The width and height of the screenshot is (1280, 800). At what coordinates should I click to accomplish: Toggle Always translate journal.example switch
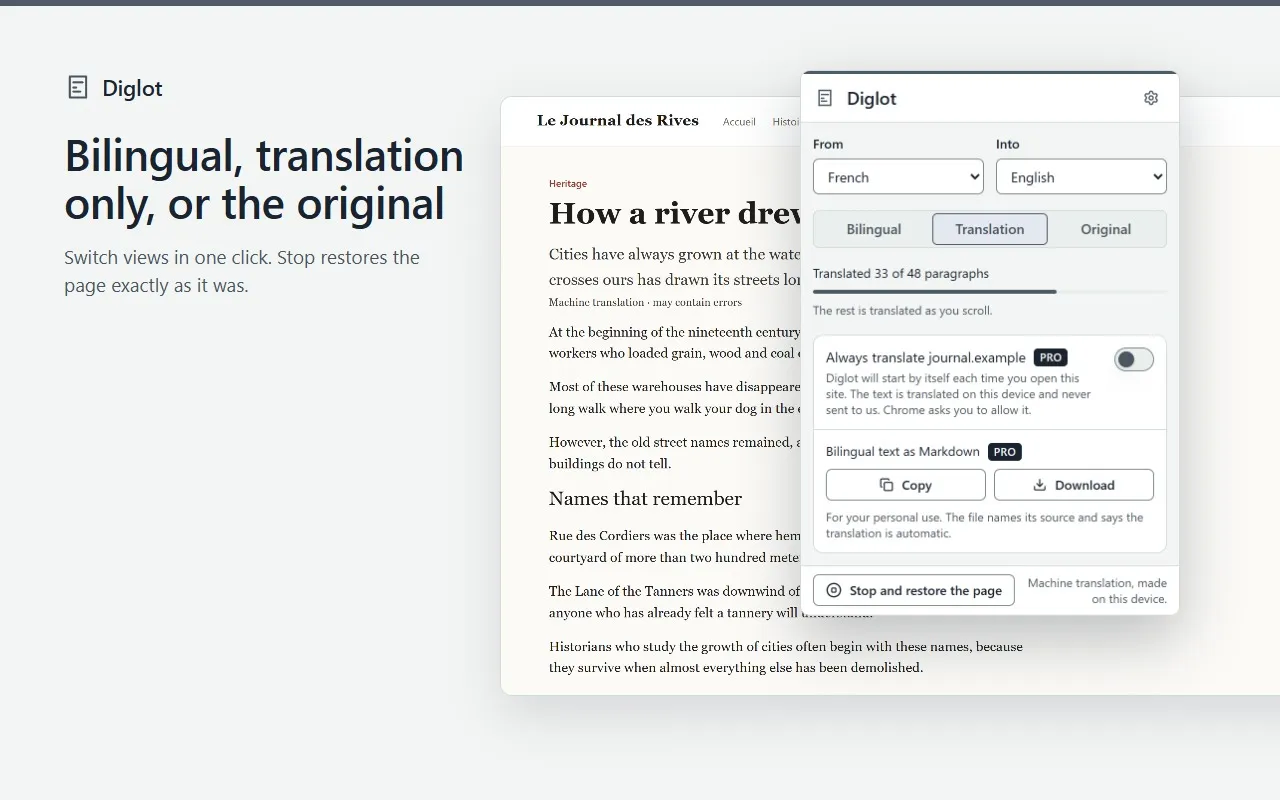[x=1134, y=359]
